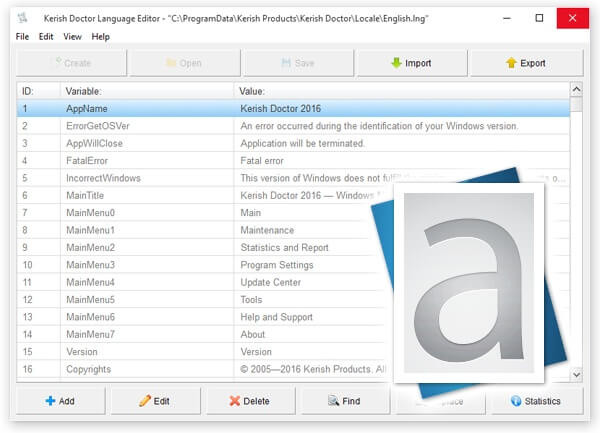Image resolution: width=600 pixels, height=433 pixels.
Task: Click the disabled Open button
Action: (x=185, y=63)
